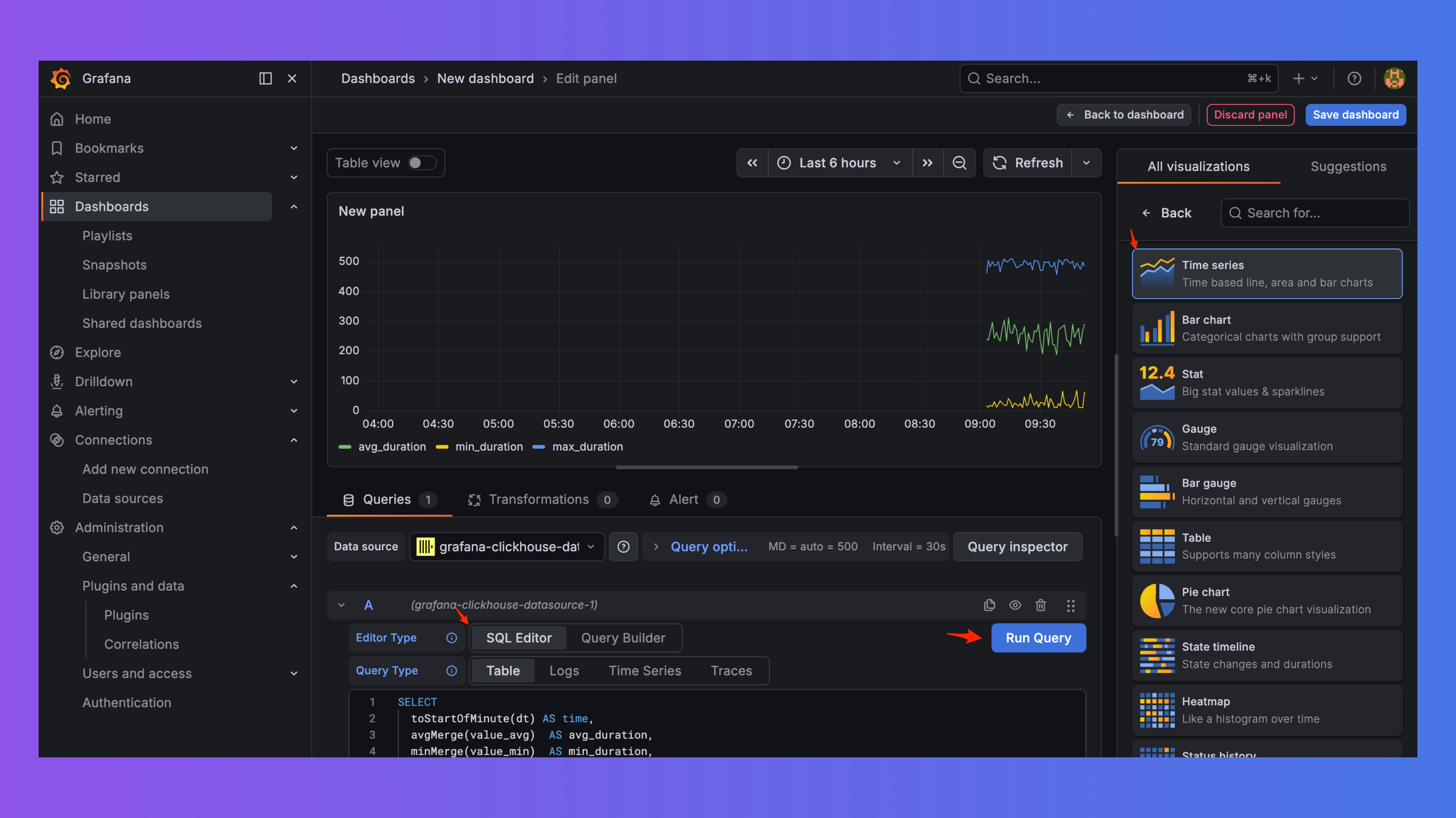Select Bar chart visualization
1456x818 pixels.
[1267, 328]
